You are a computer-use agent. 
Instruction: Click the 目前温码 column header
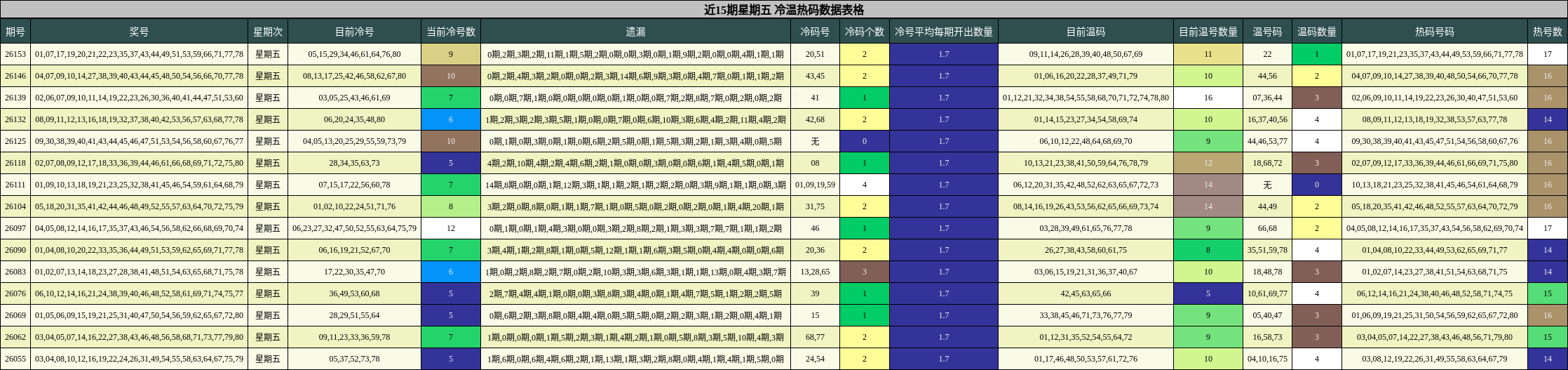[1086, 32]
